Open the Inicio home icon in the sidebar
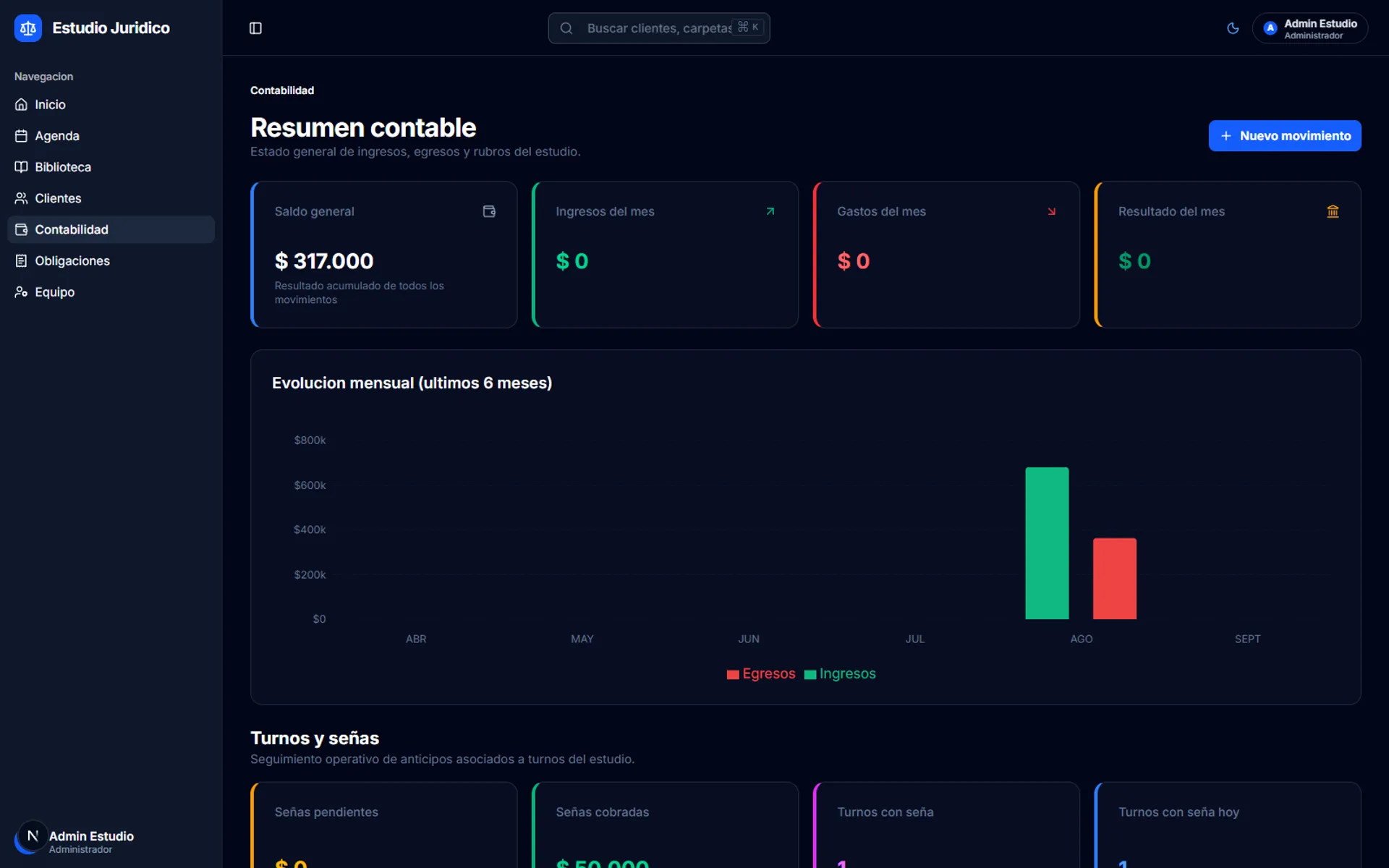Image resolution: width=1389 pixels, height=868 pixels. 21,105
